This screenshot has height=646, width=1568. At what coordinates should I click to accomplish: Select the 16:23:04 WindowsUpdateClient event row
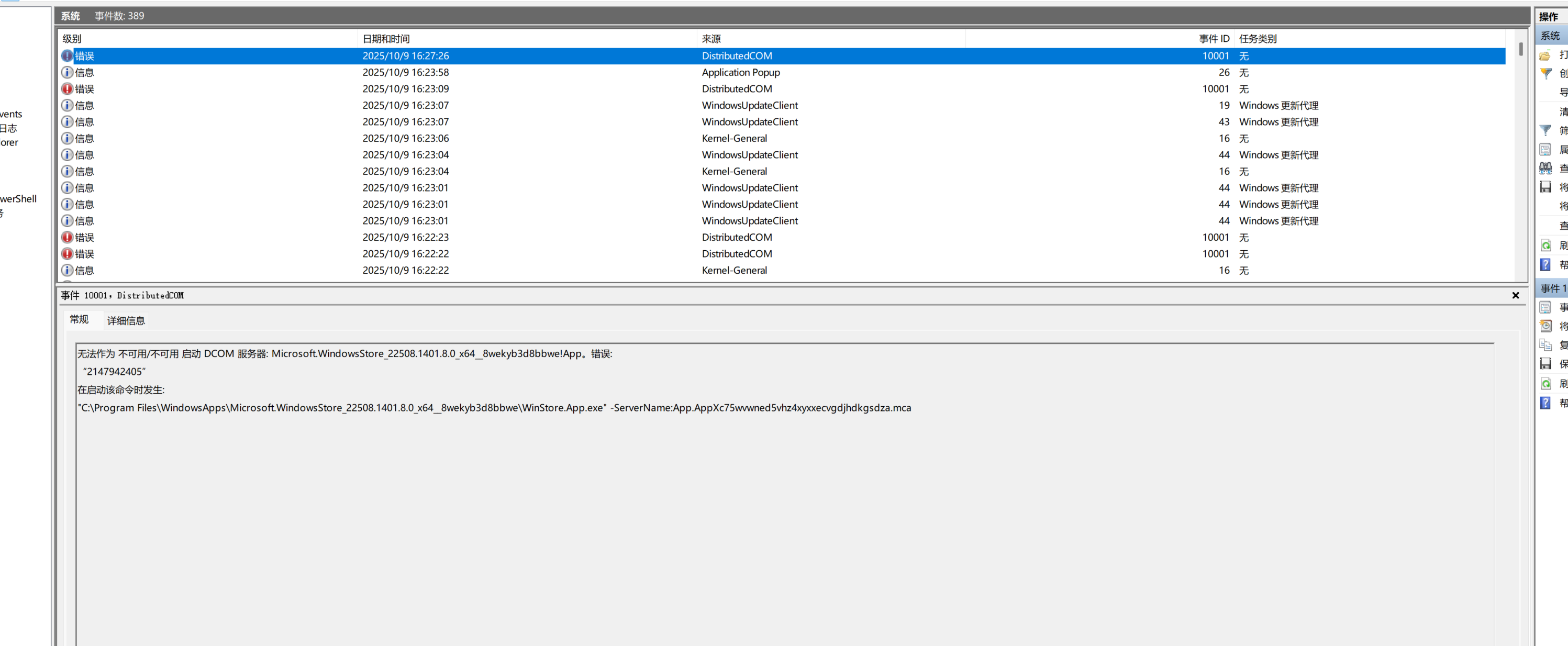pyautogui.click(x=782, y=154)
